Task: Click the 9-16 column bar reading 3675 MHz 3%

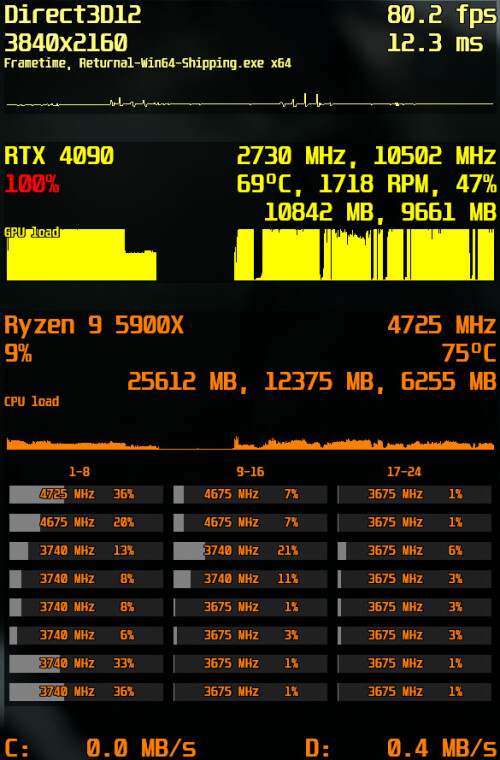Action: click(250, 635)
